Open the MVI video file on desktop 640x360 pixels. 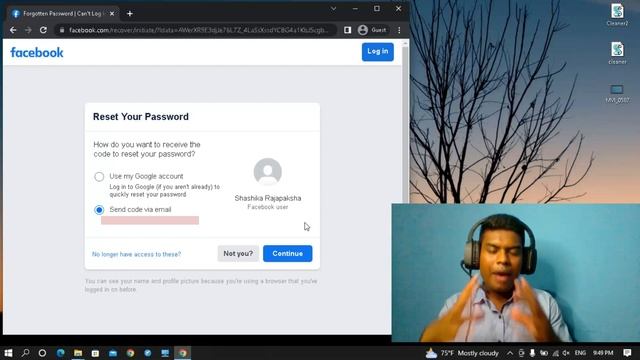(617, 93)
